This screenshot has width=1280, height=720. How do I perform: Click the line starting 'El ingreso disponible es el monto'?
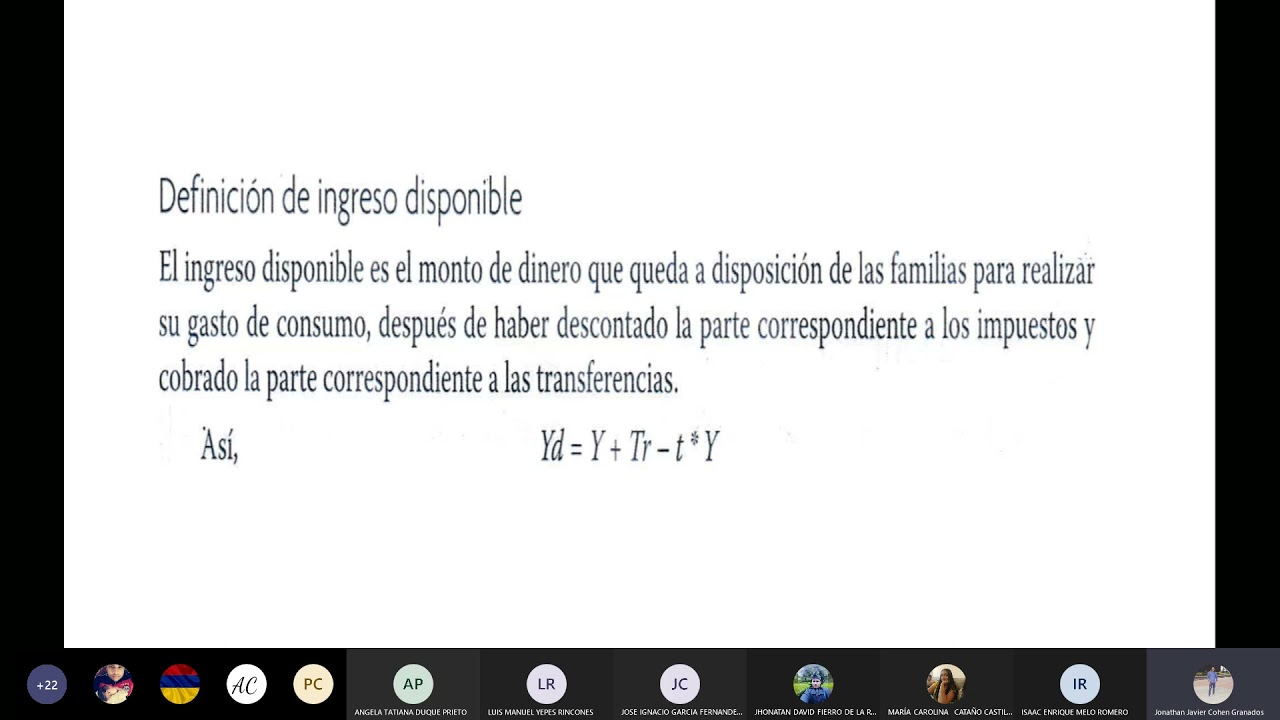coord(627,272)
